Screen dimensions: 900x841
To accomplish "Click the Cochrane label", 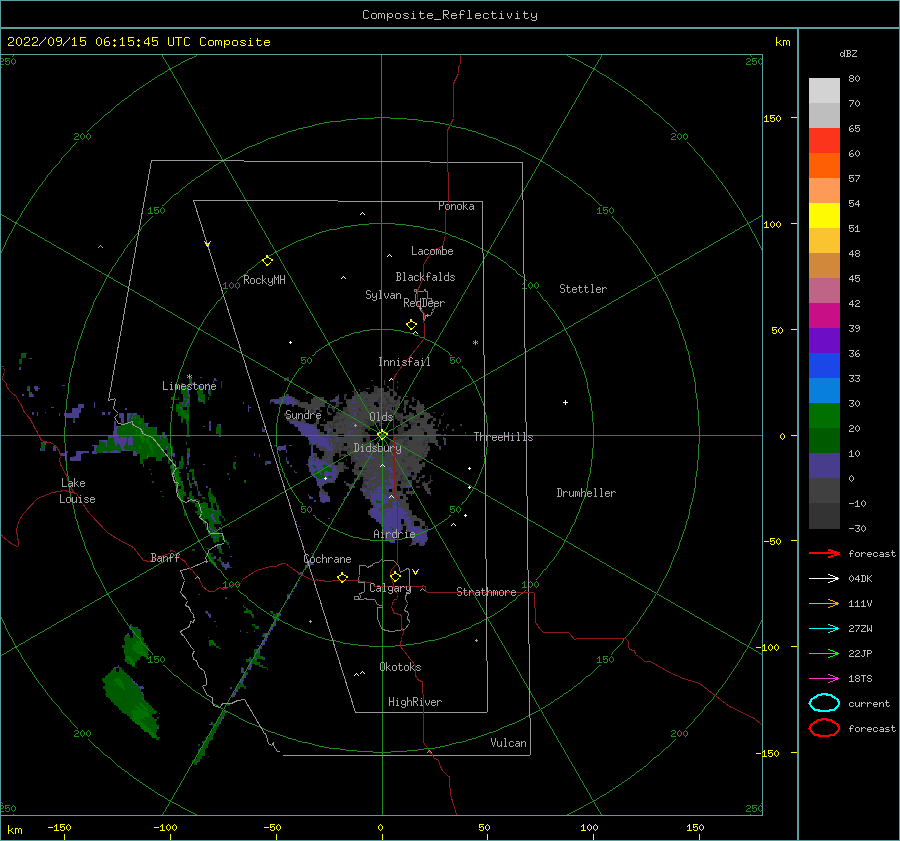I will (x=327, y=559).
